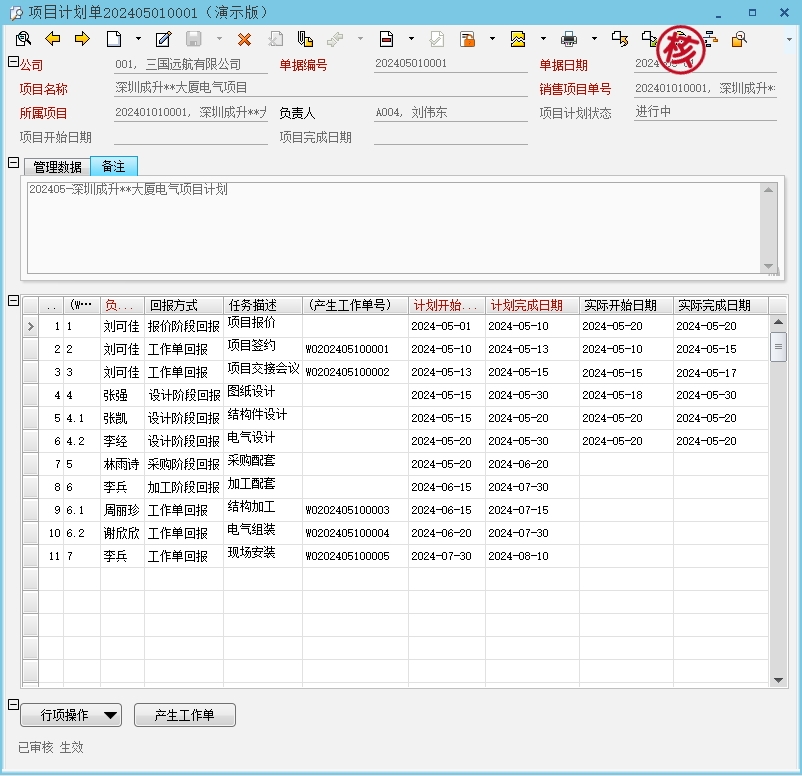The height and width of the screenshot is (776, 802).
Task: Open dropdown arrow beside picture icon
Action: pos(543,39)
